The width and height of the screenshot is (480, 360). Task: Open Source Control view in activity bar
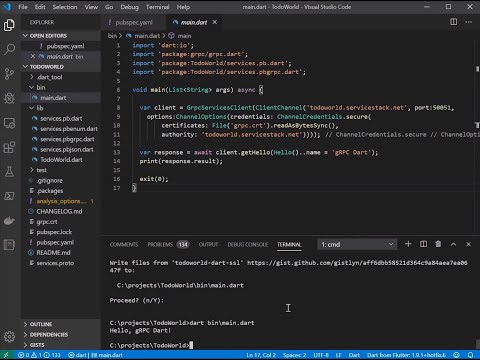[9, 74]
